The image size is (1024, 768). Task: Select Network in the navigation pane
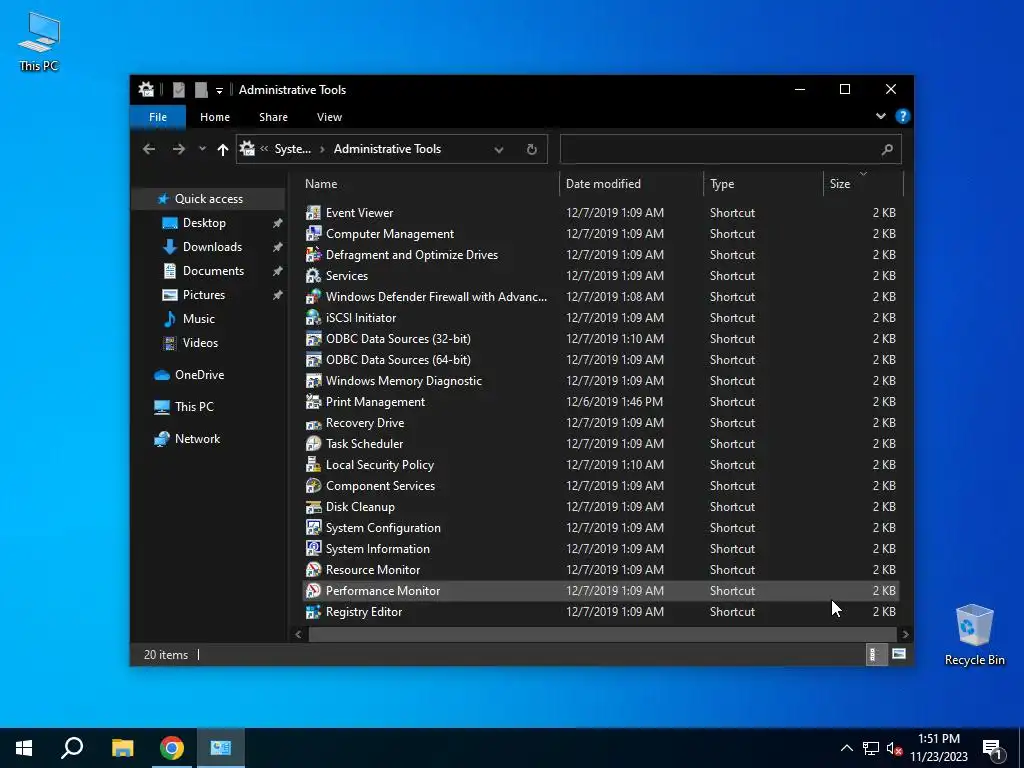click(197, 439)
